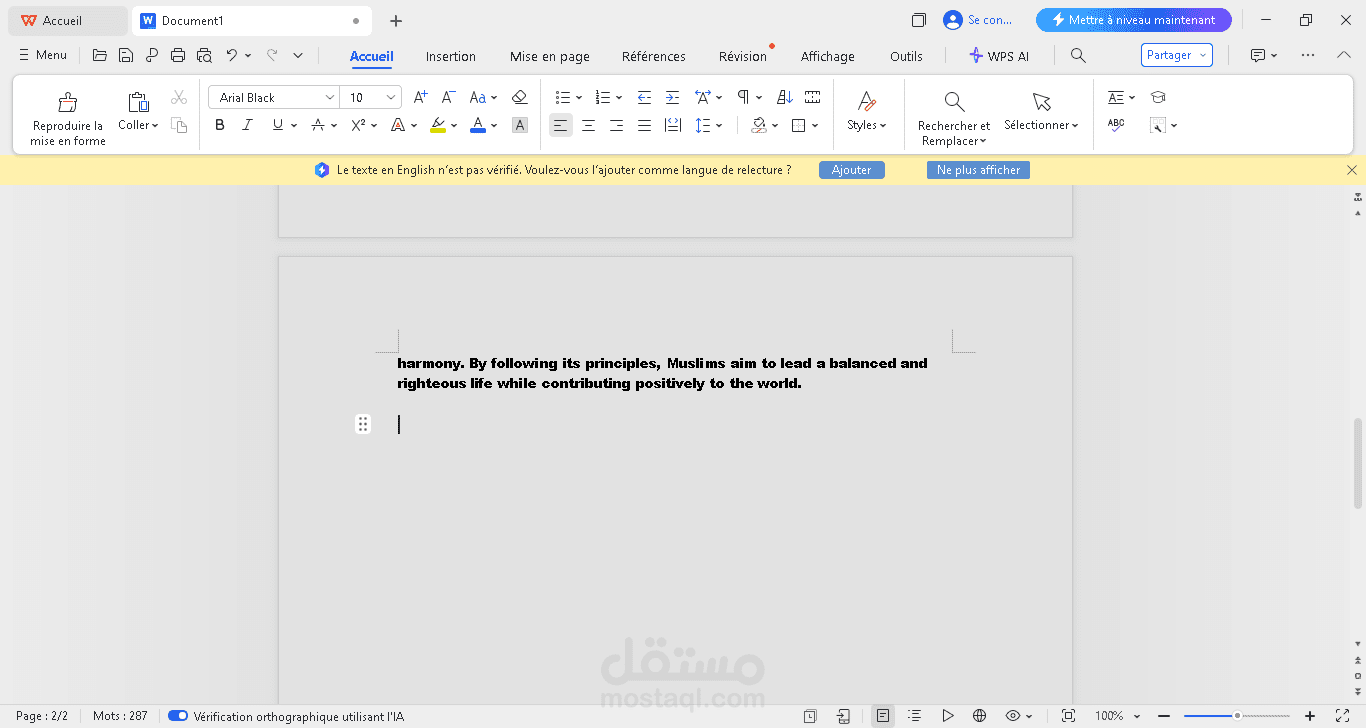1366x728 pixels.
Task: Click Se connecter account link
Action: tap(979, 20)
